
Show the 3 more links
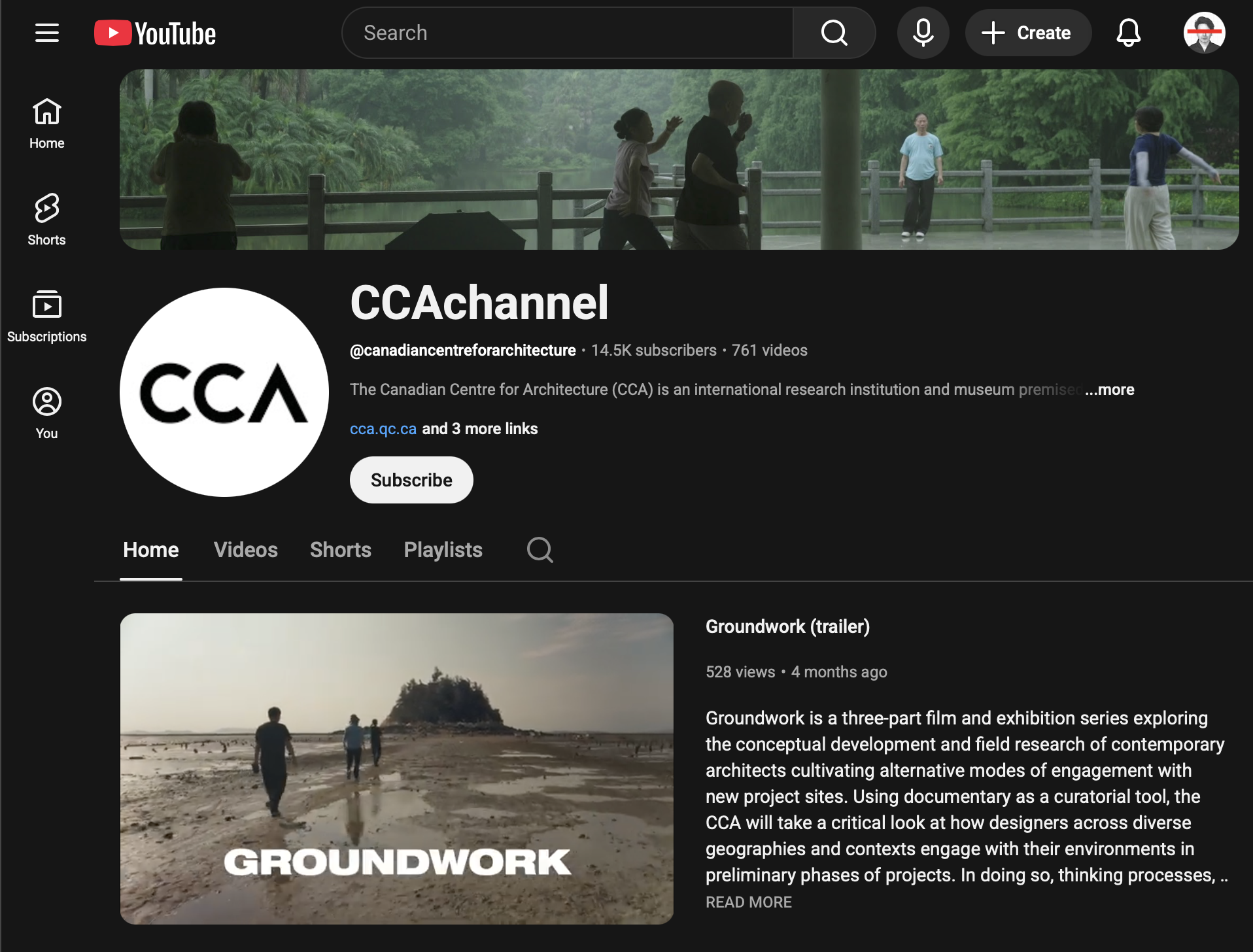[479, 429]
